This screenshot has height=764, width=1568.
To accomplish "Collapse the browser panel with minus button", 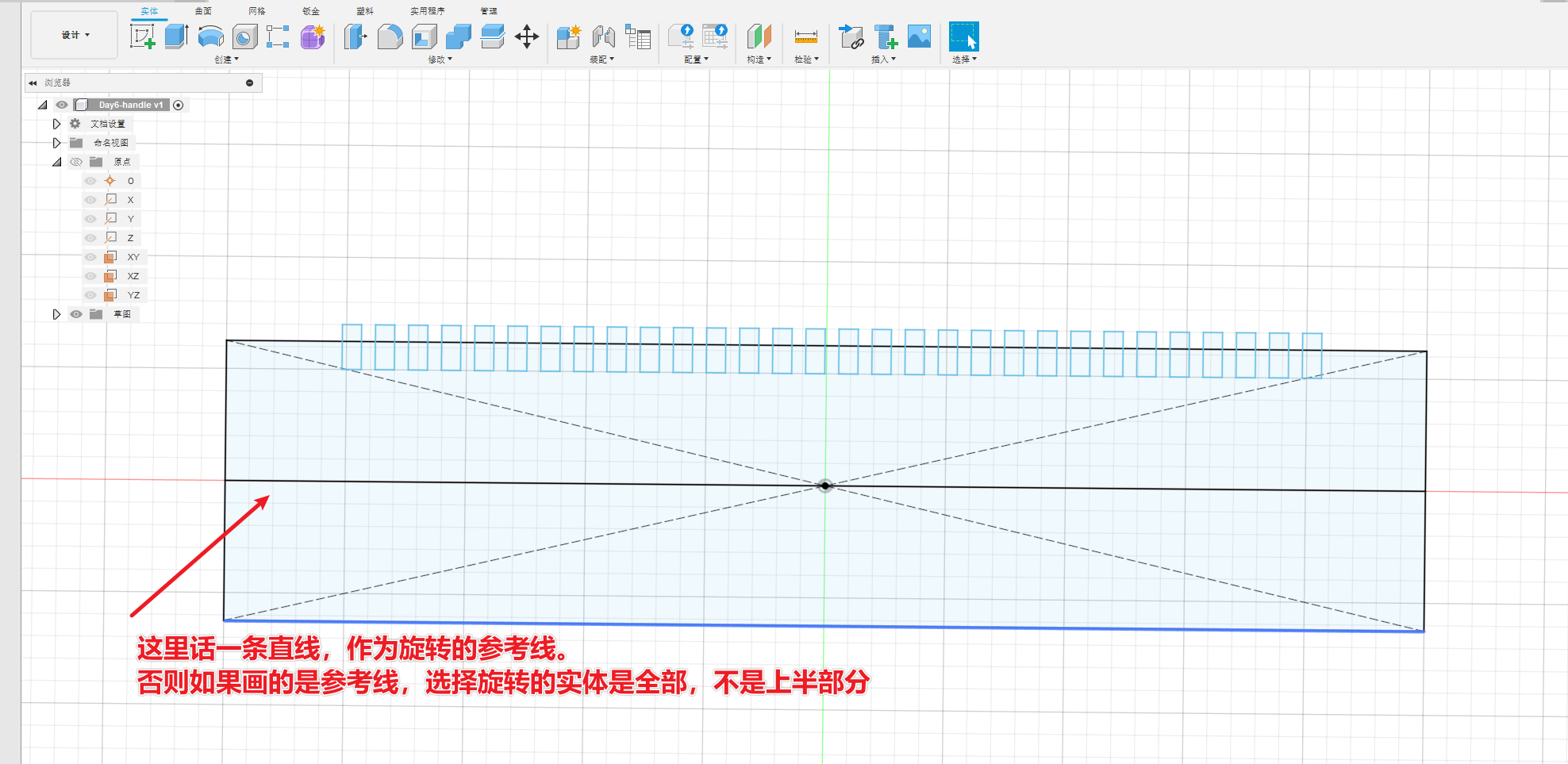I will pyautogui.click(x=249, y=83).
